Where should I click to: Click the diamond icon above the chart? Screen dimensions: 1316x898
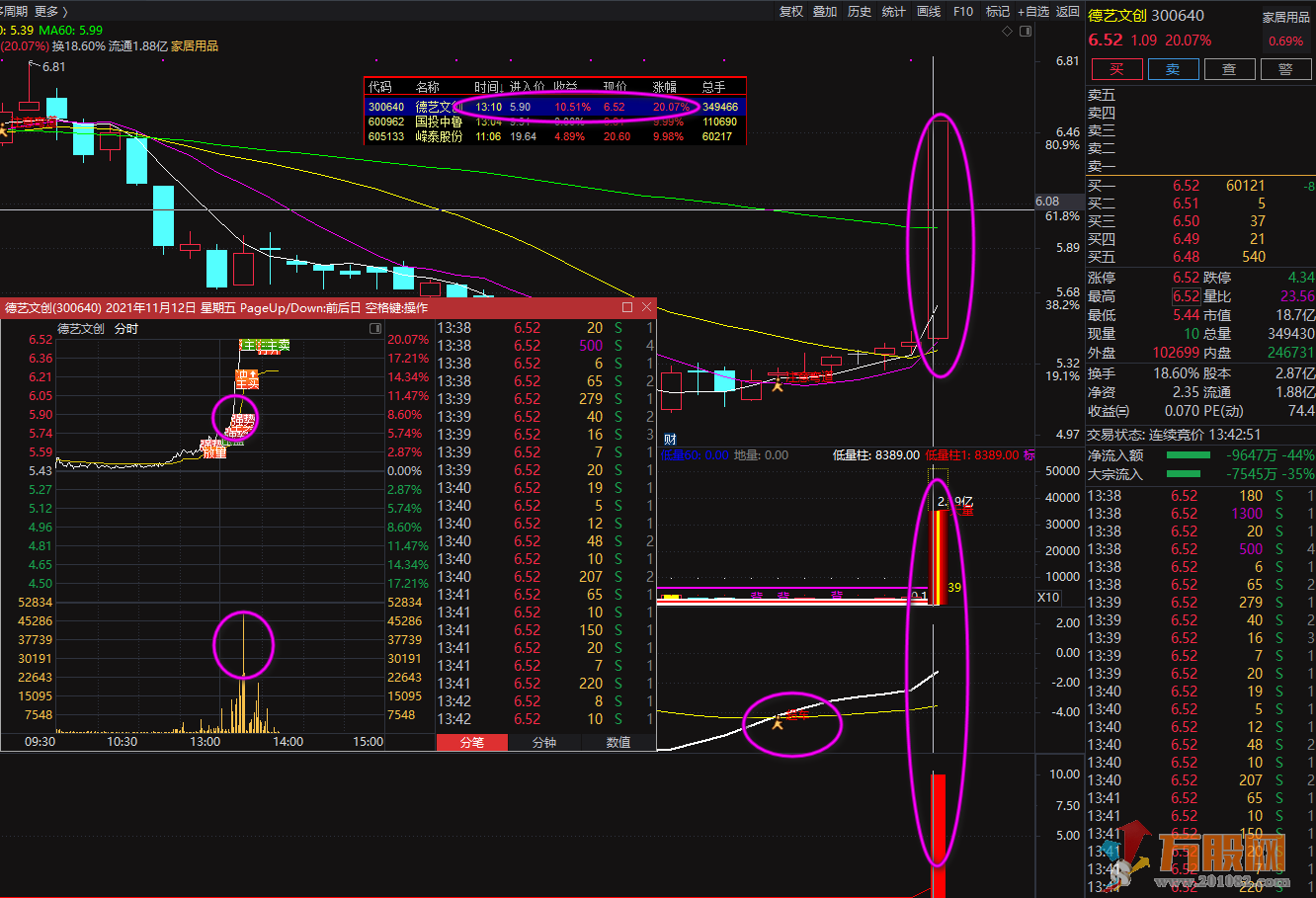[1008, 31]
